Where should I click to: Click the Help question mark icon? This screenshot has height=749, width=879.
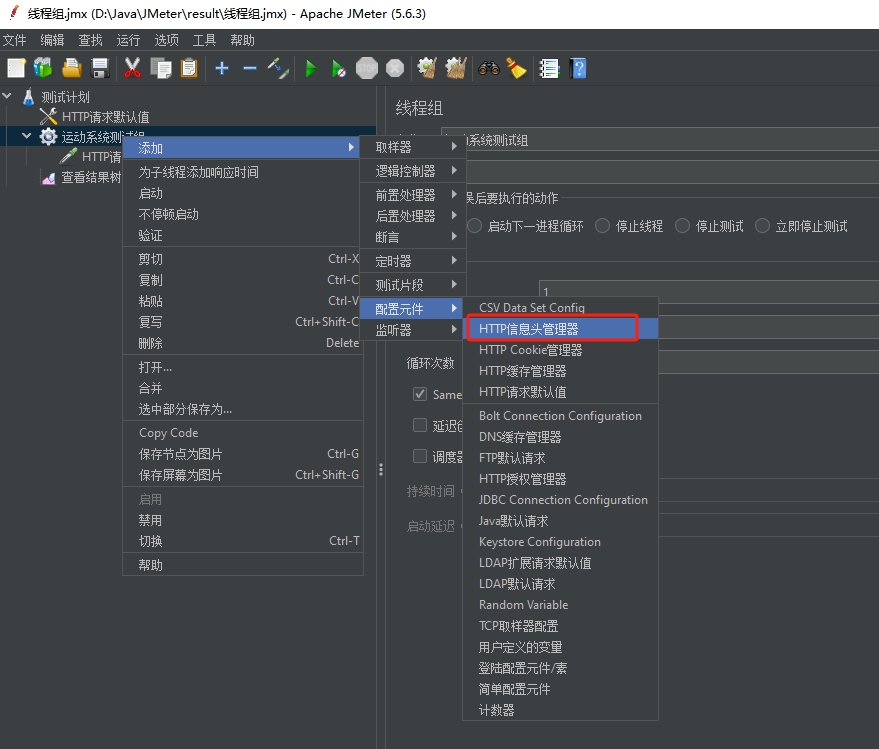(x=578, y=68)
